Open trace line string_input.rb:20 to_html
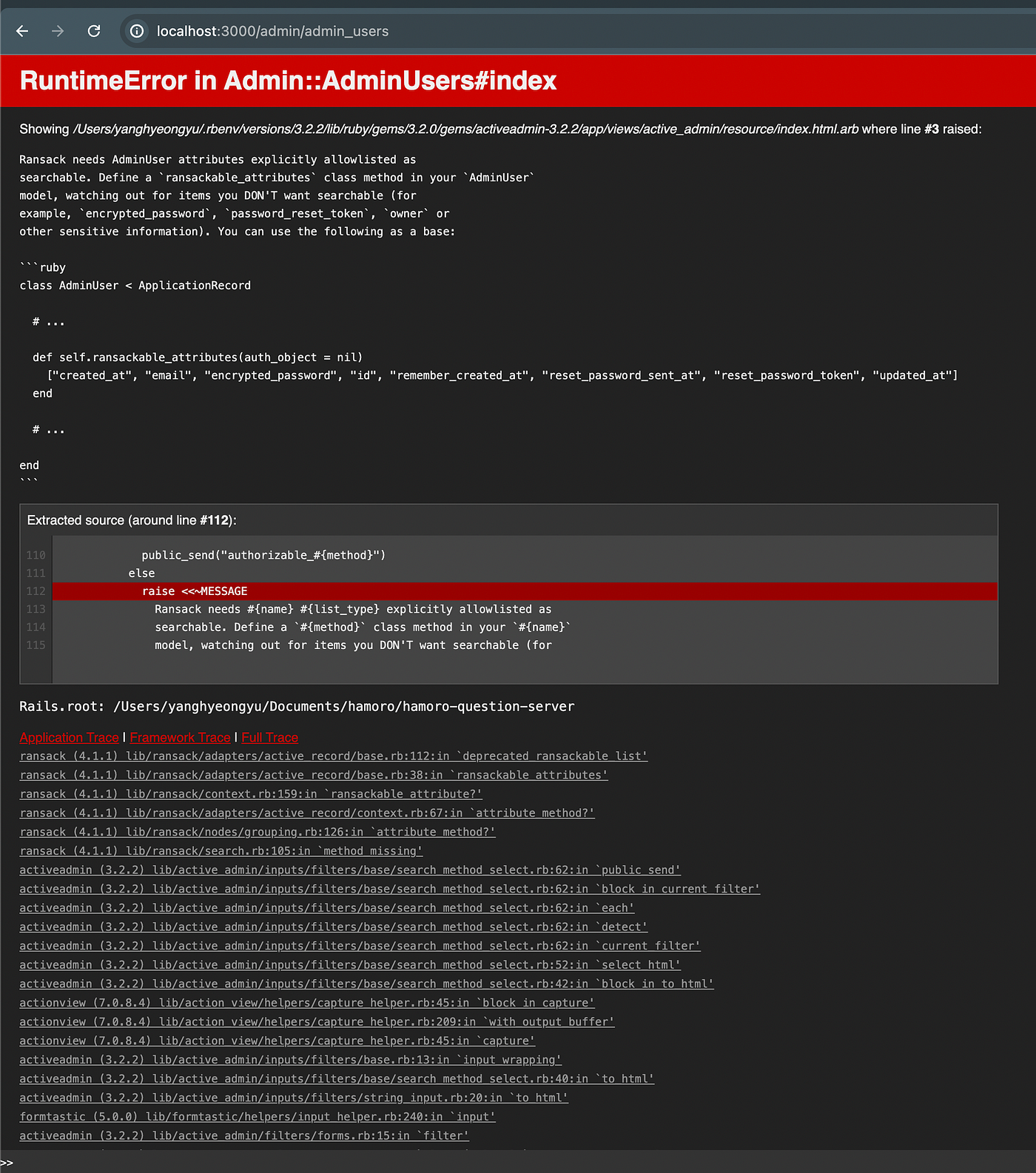The width and height of the screenshot is (1036, 1173). click(294, 1098)
